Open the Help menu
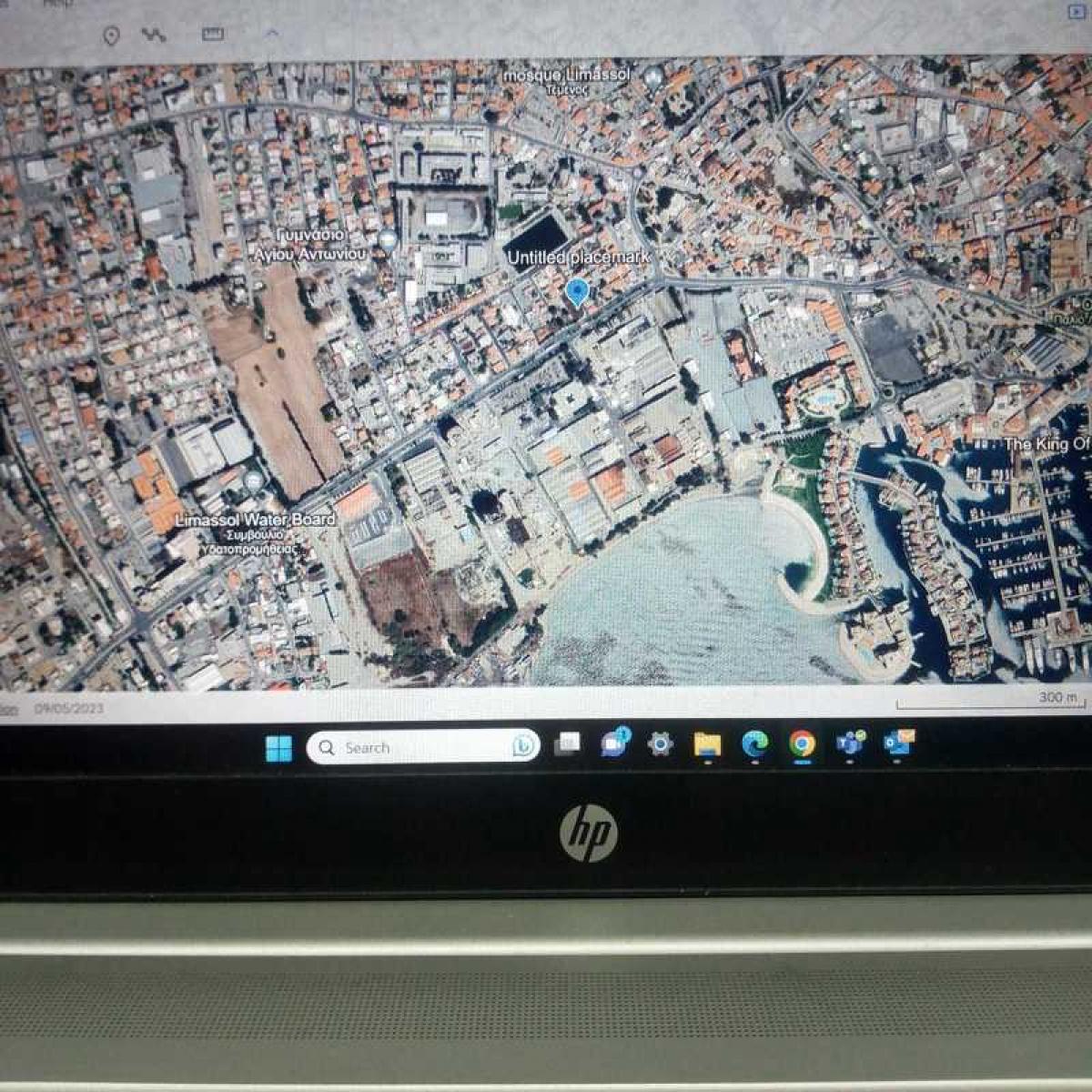The width and height of the screenshot is (1092, 1092). tap(59, 4)
